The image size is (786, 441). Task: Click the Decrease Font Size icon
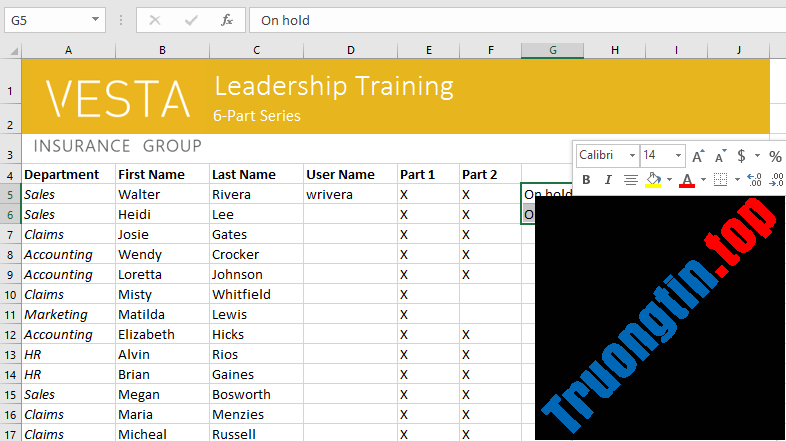[x=720, y=156]
